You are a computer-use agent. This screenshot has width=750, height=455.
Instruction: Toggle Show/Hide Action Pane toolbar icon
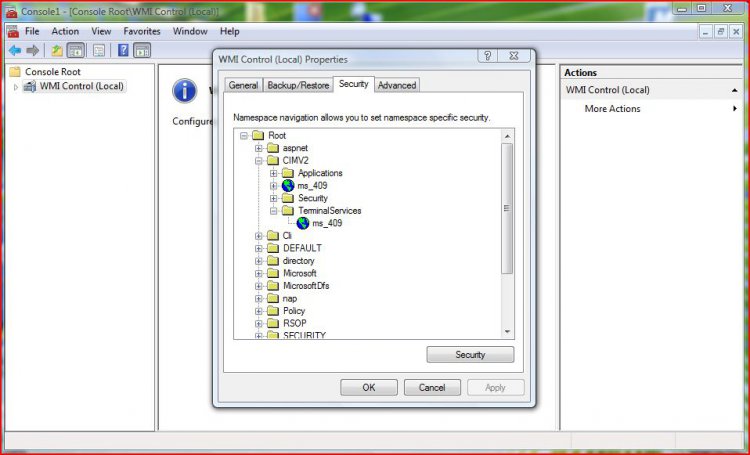[142, 50]
